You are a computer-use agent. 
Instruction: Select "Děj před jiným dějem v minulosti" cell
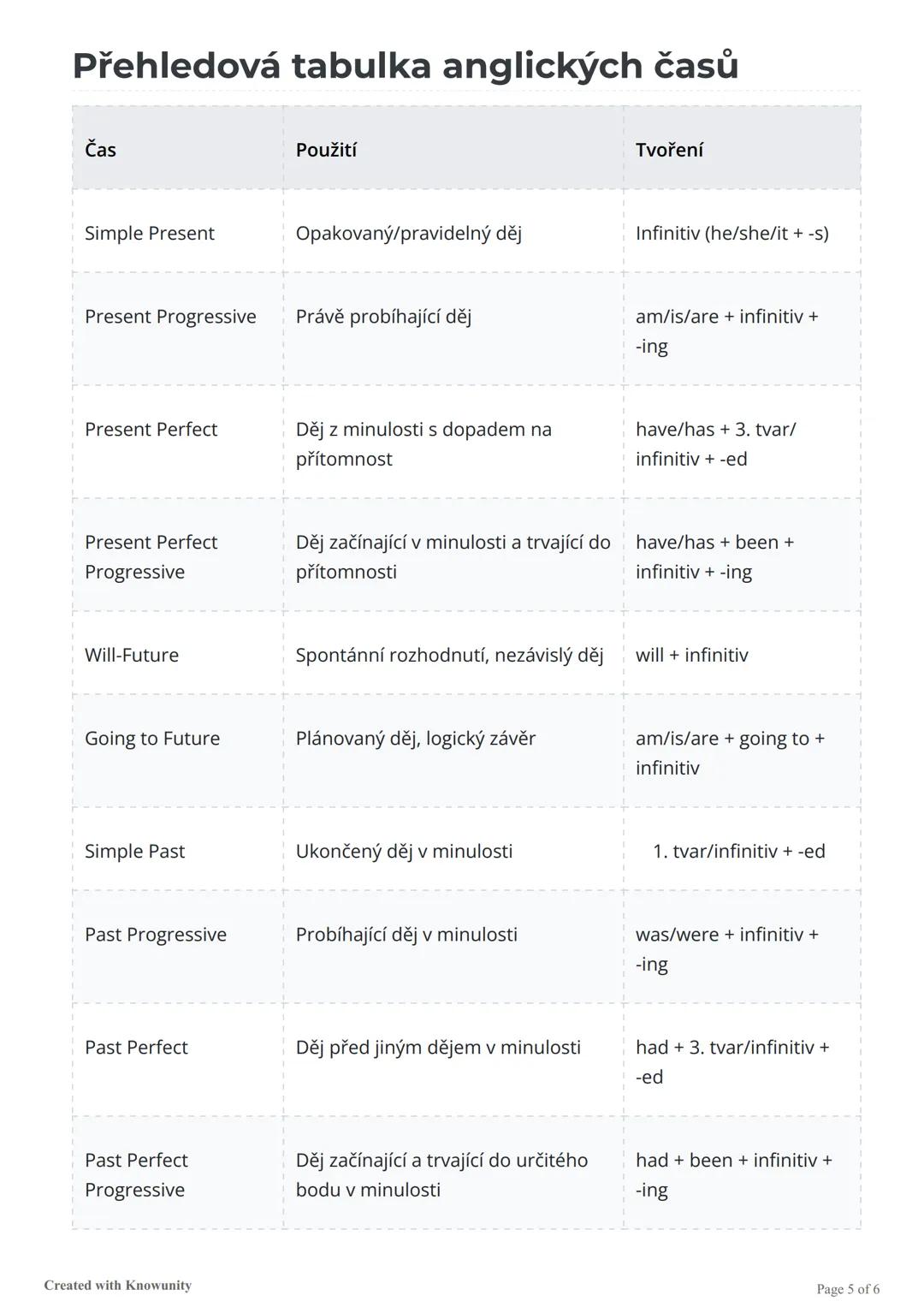pyautogui.click(x=438, y=1047)
